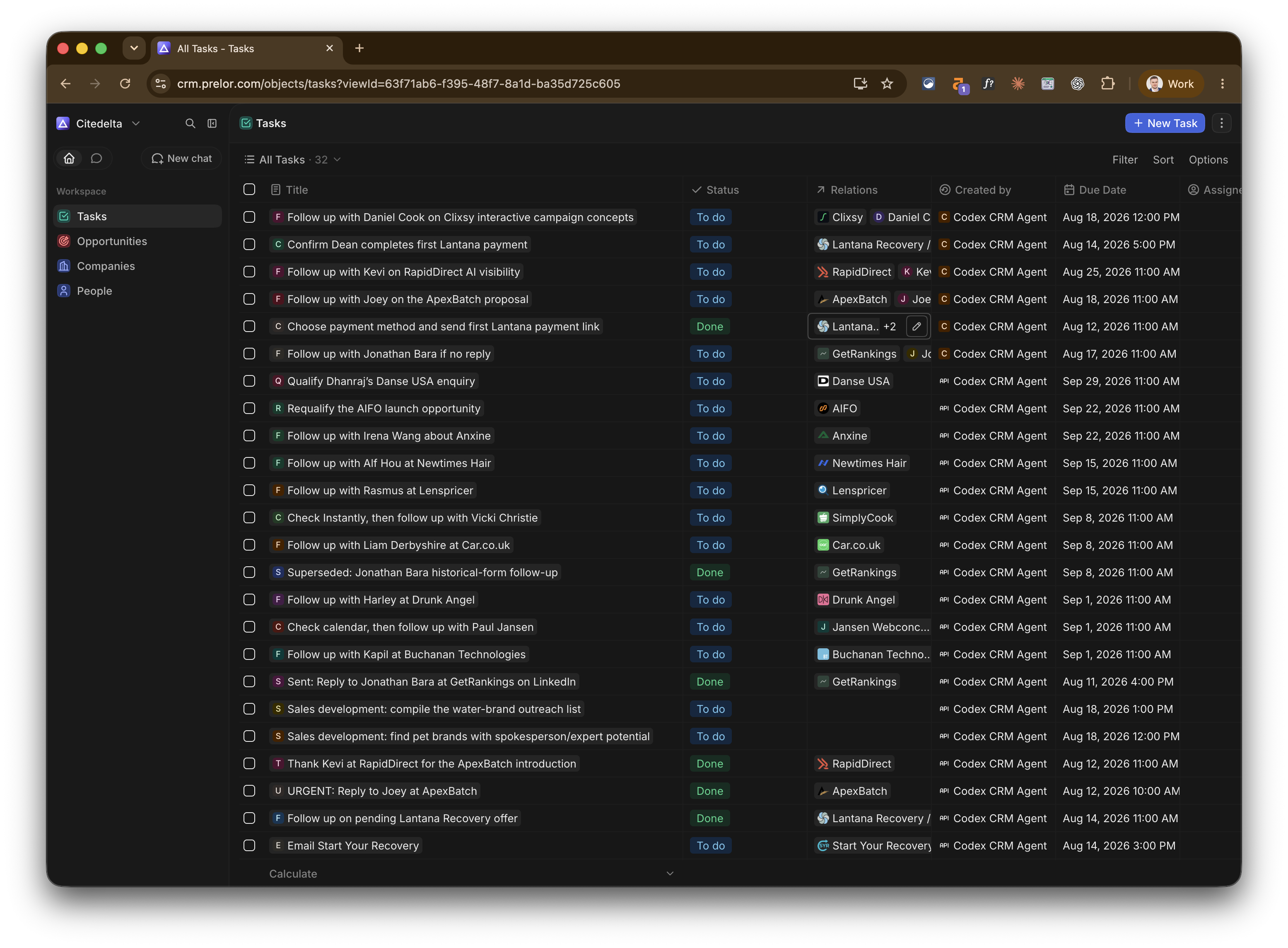
Task: Open the Work profile button in Chrome
Action: (1170, 84)
